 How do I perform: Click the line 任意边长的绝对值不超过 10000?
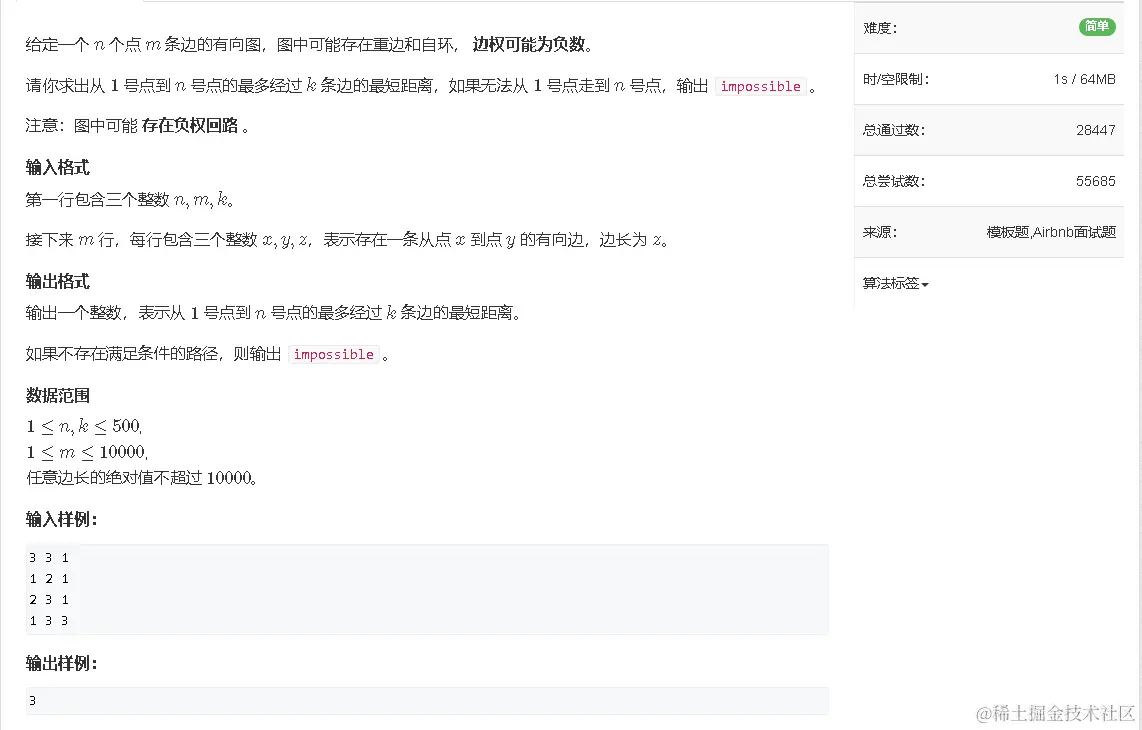(141, 479)
